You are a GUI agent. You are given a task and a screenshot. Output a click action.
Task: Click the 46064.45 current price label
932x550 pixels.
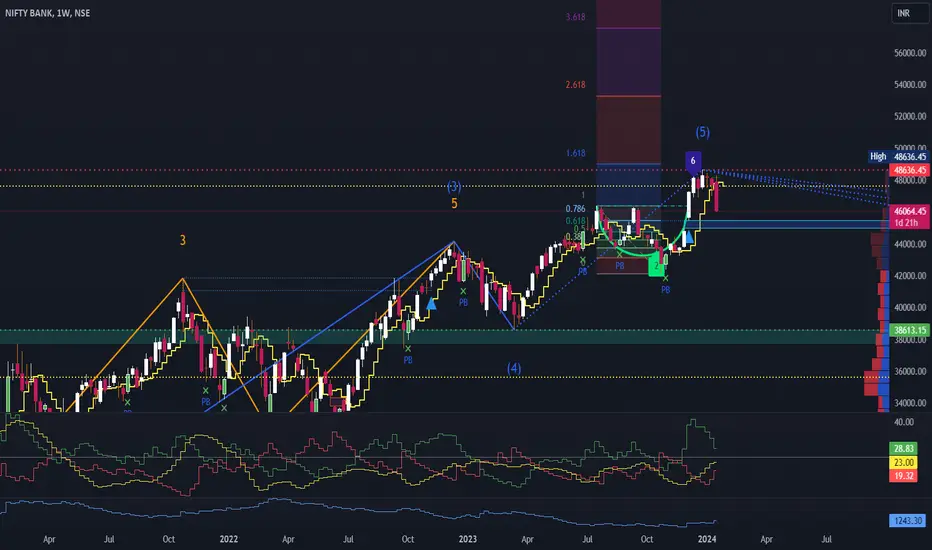point(910,211)
